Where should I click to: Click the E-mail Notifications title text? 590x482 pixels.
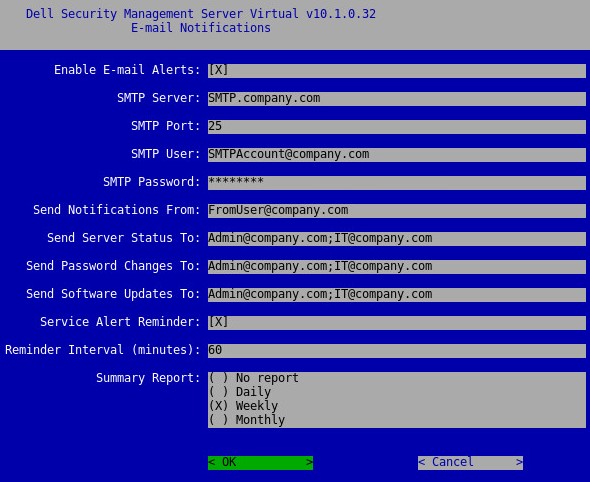pyautogui.click(x=201, y=28)
